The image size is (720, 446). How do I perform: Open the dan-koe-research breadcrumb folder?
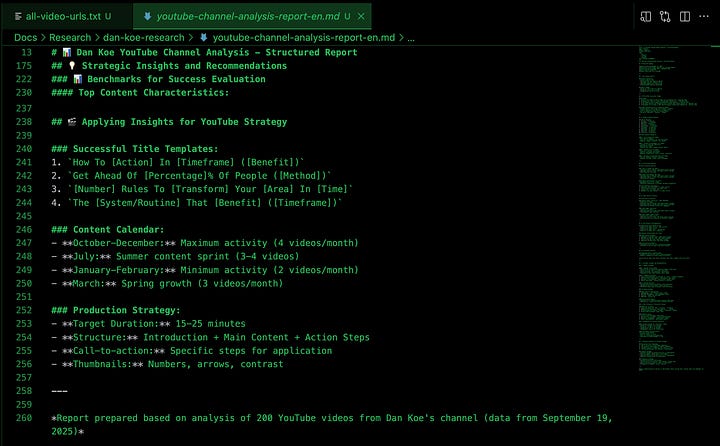tap(144, 38)
